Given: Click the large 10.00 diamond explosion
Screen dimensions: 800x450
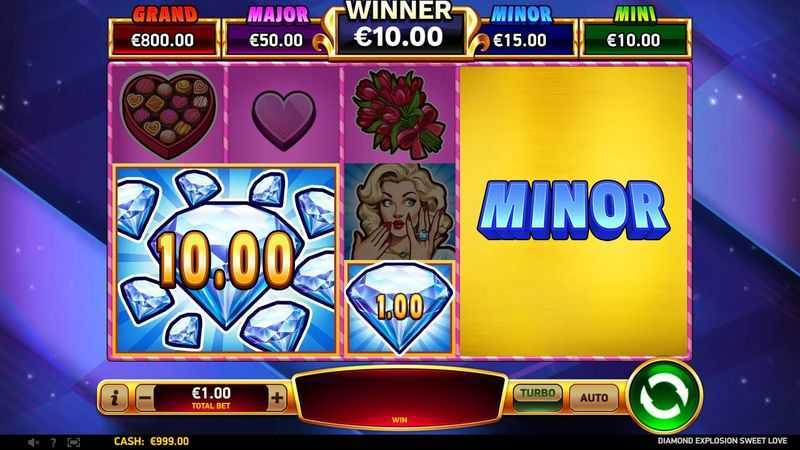Looking at the screenshot, I should (x=226, y=259).
